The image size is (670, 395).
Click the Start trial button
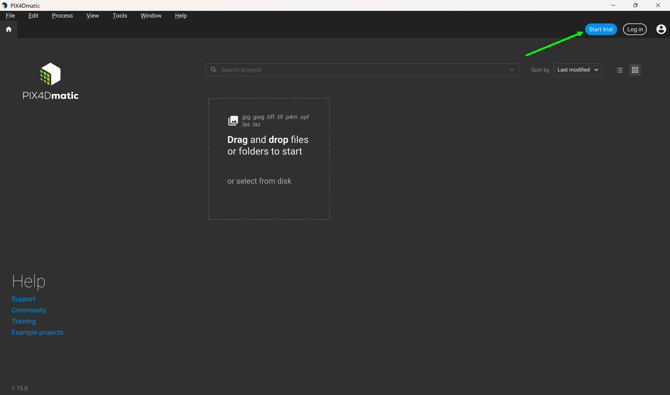click(600, 29)
